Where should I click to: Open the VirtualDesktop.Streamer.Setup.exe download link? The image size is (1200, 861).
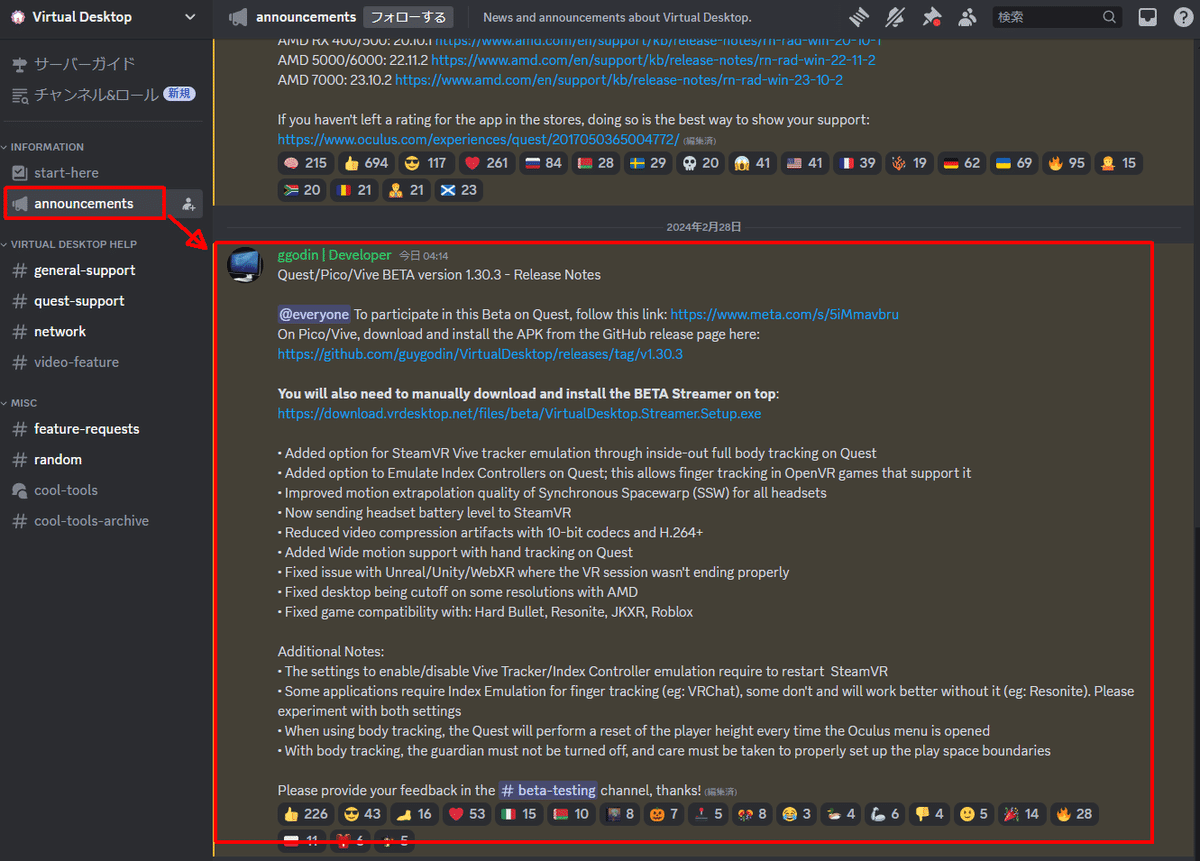519,413
